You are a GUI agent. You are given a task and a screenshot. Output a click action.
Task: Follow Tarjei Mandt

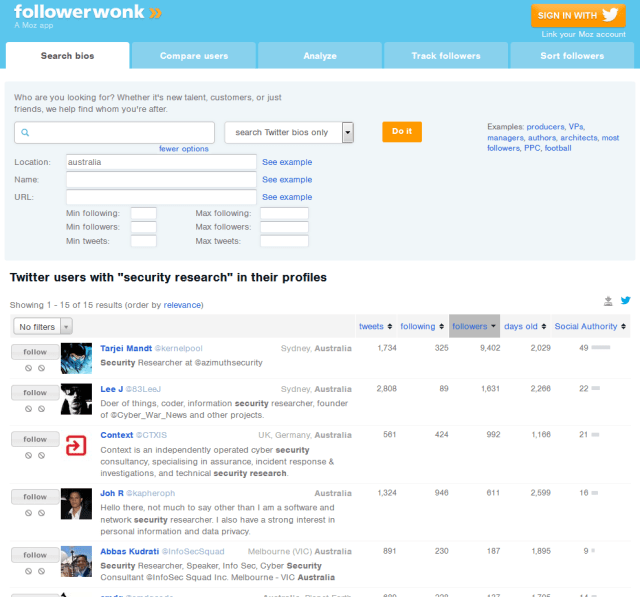pos(35,352)
